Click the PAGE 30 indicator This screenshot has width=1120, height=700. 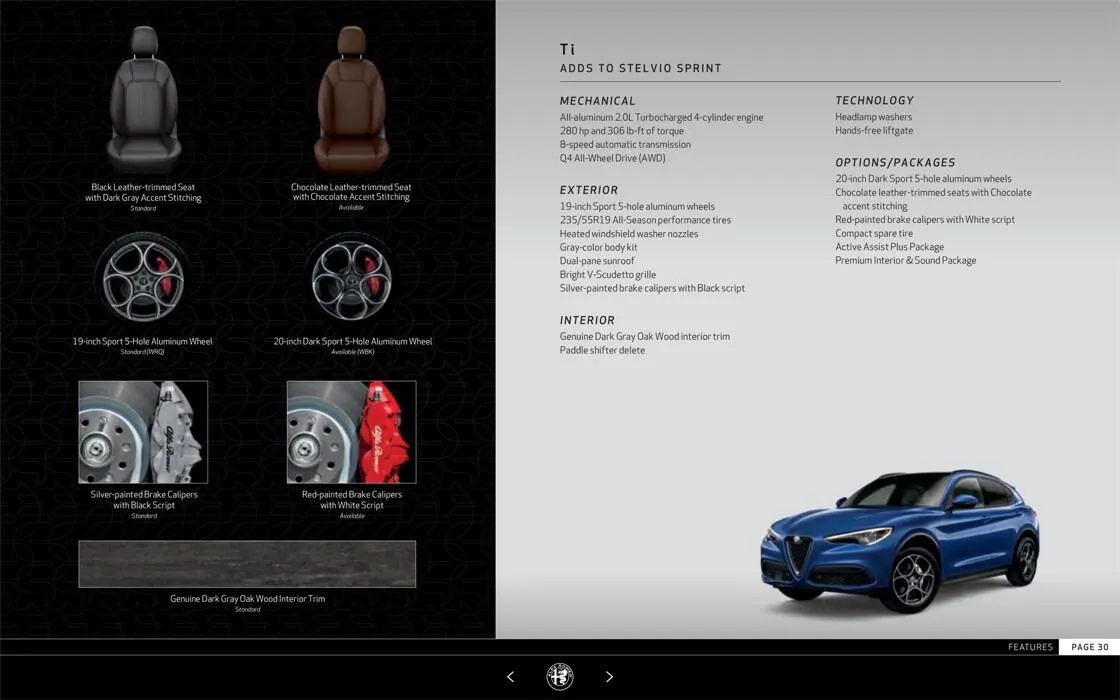tap(1089, 647)
